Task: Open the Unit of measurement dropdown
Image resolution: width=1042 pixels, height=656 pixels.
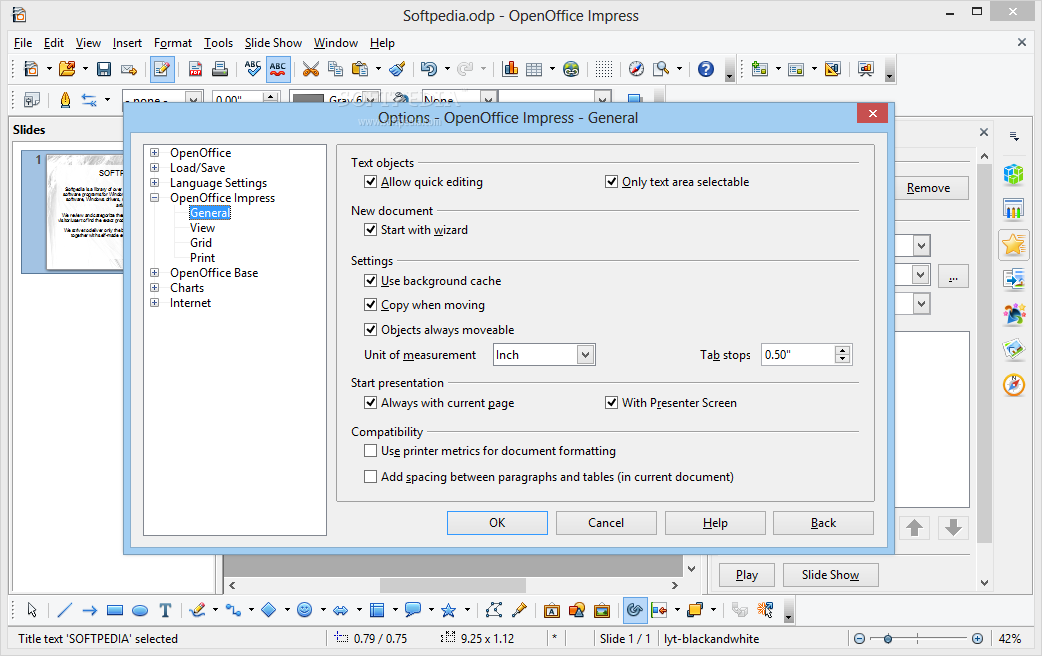Action: (x=585, y=354)
